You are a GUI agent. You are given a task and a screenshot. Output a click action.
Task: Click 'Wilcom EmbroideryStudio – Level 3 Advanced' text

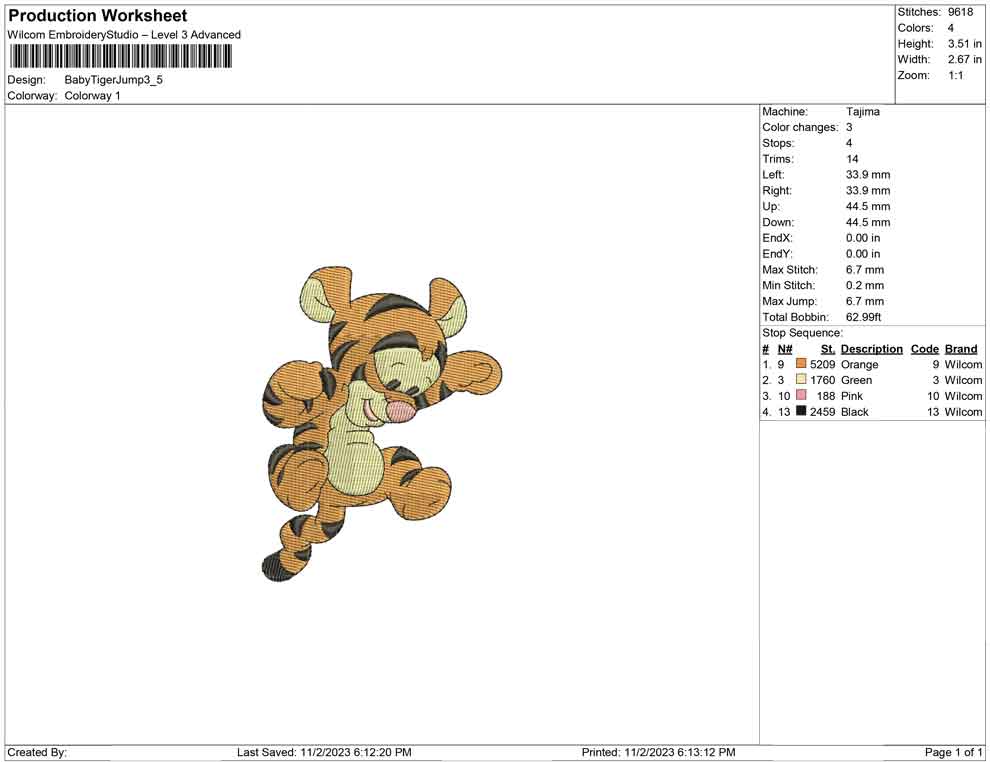pyautogui.click(x=124, y=35)
